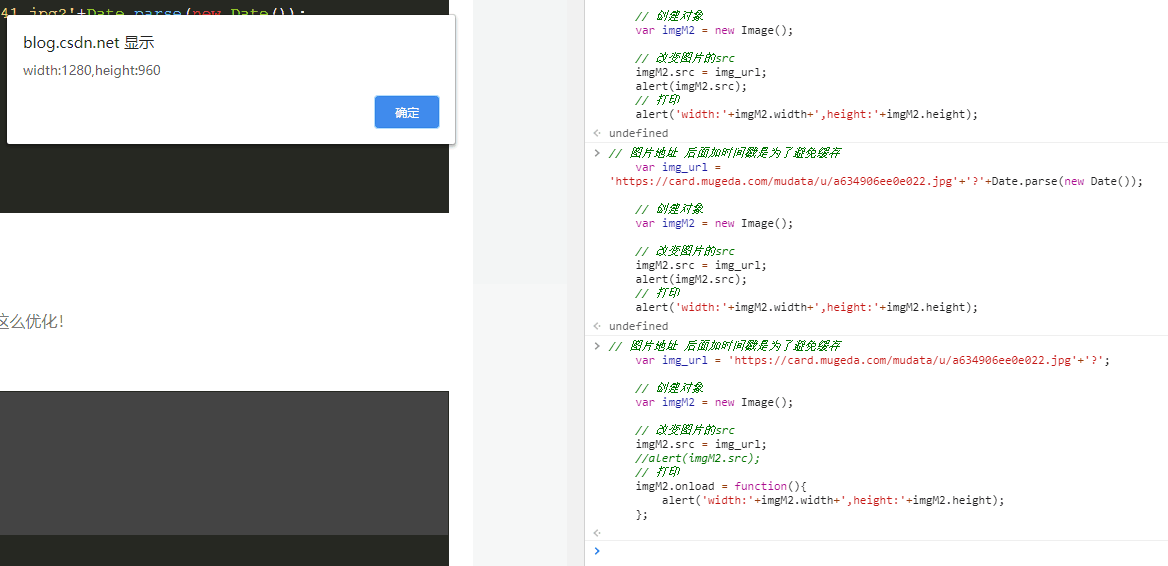This screenshot has height=566, width=1168.
Task: Confirm the alert with the 确定 button
Action: point(407,112)
